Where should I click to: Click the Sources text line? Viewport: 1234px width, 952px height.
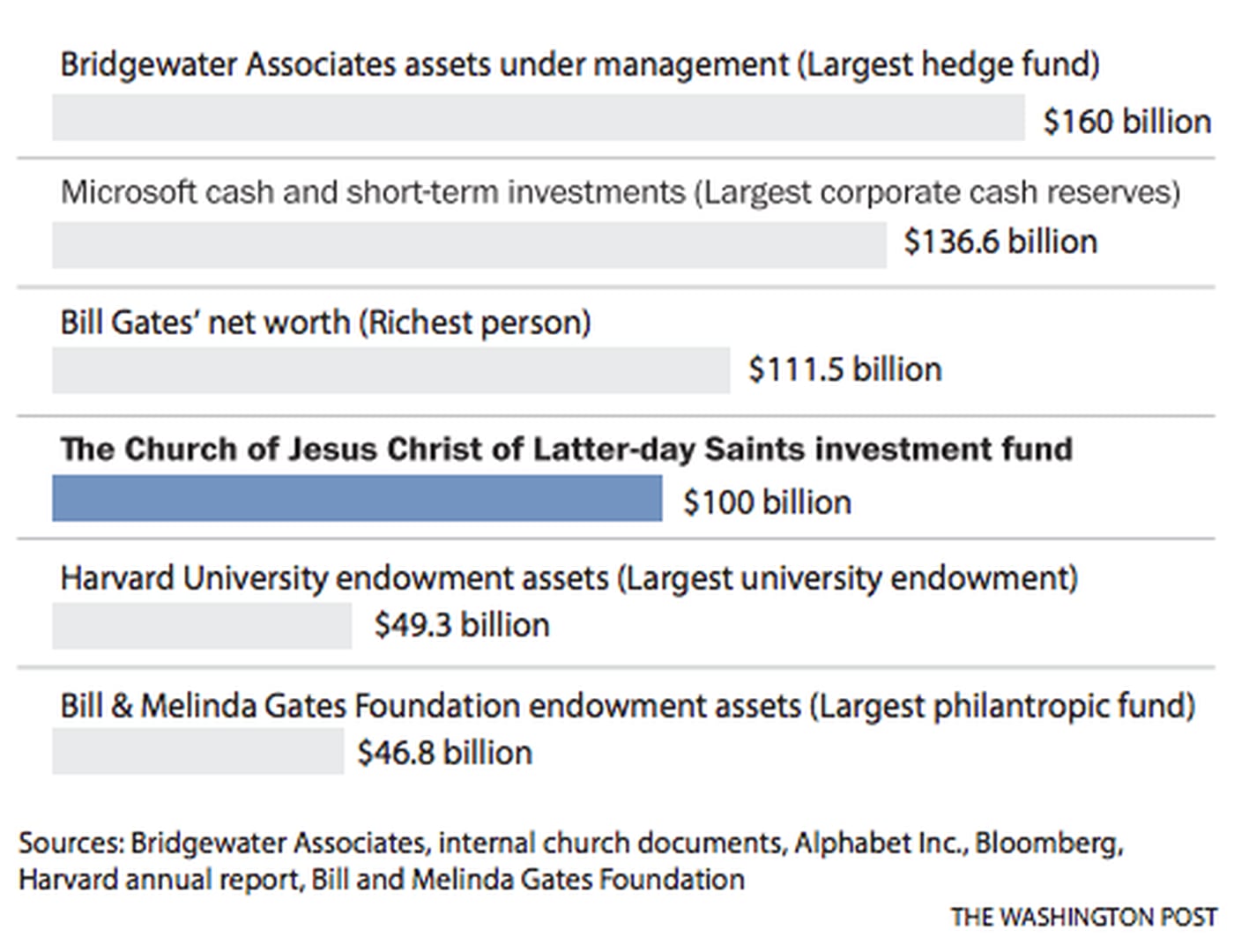tap(570, 844)
